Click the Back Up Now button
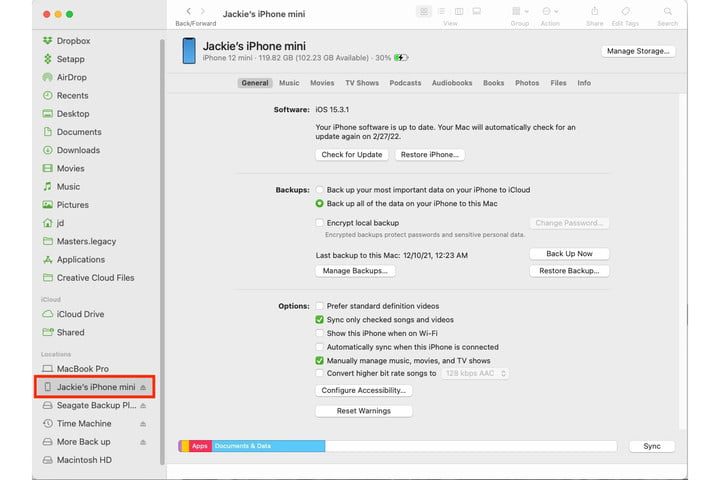720x480 pixels. click(569, 254)
